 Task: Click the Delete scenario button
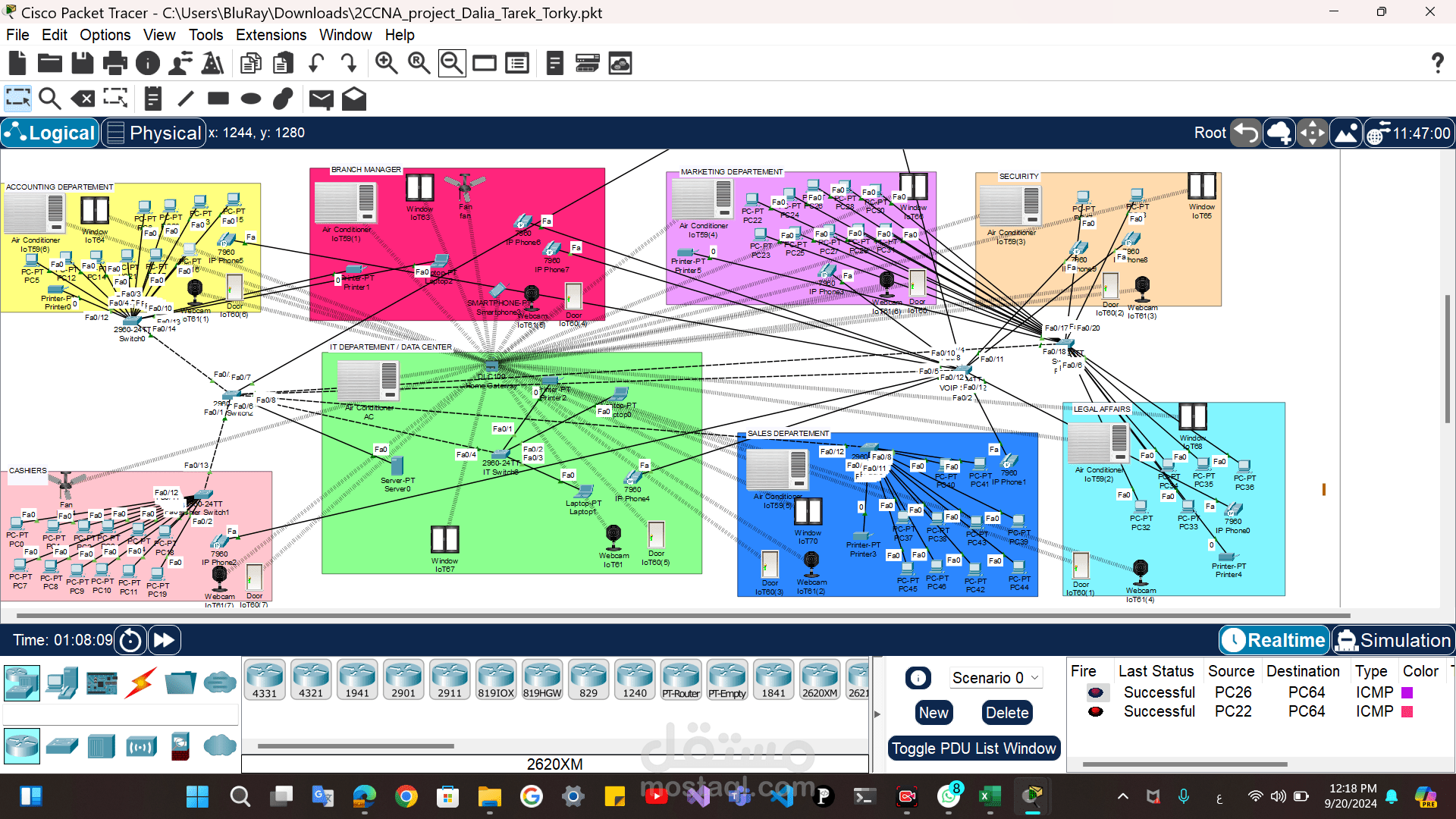click(x=1007, y=713)
